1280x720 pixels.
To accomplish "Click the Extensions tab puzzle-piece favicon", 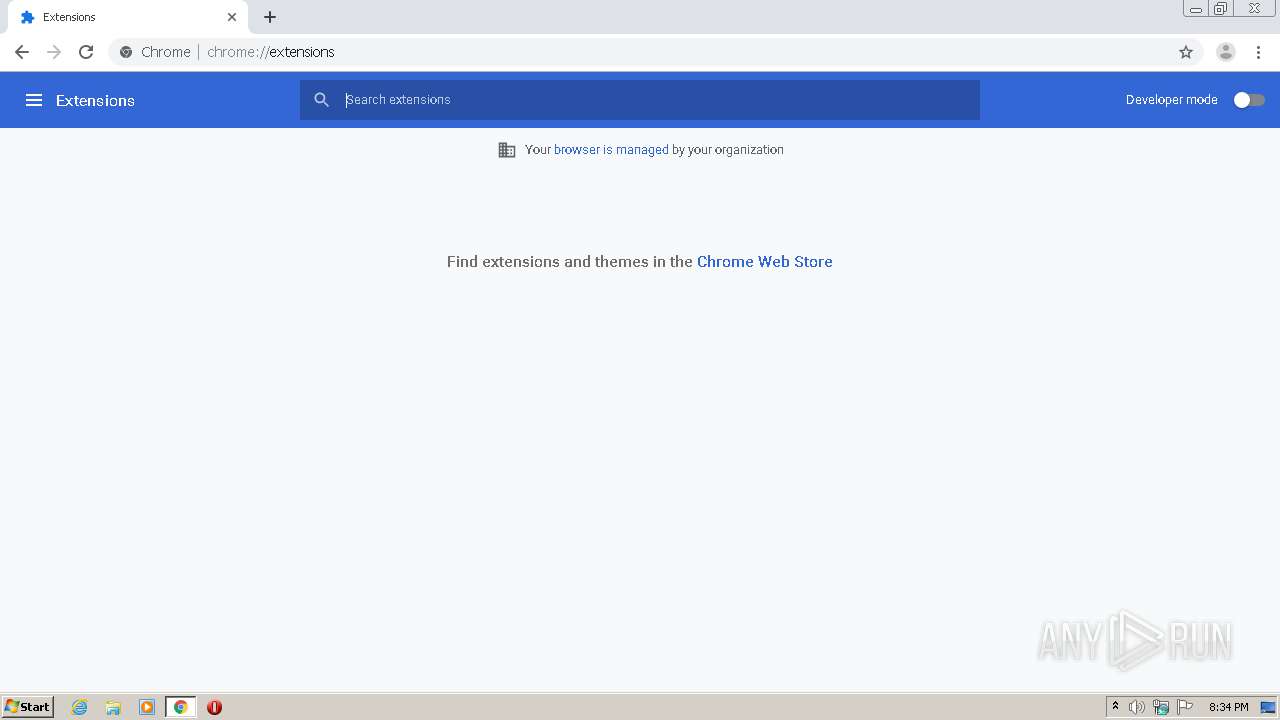I will 27,17.
